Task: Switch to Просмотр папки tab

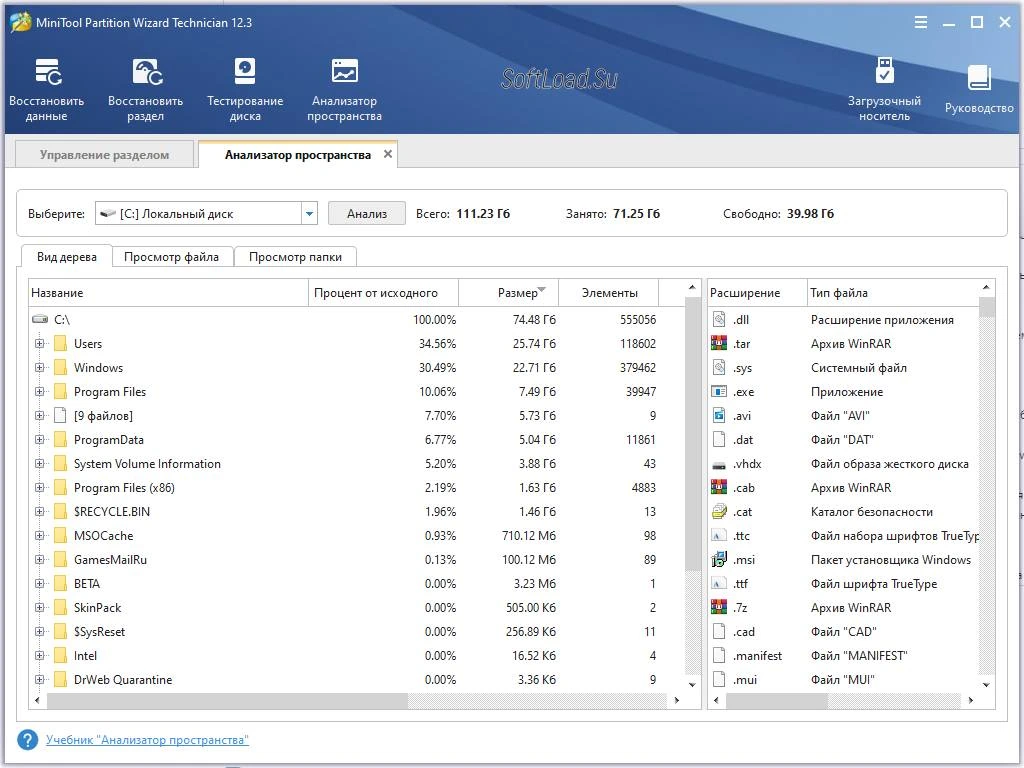Action: (295, 257)
